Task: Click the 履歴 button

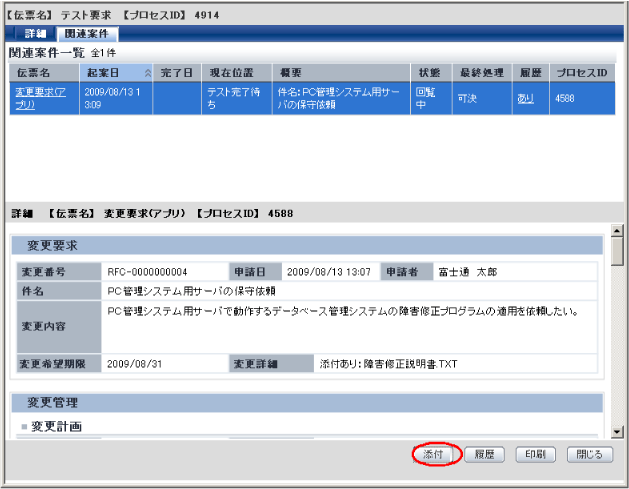Action: 484,455
